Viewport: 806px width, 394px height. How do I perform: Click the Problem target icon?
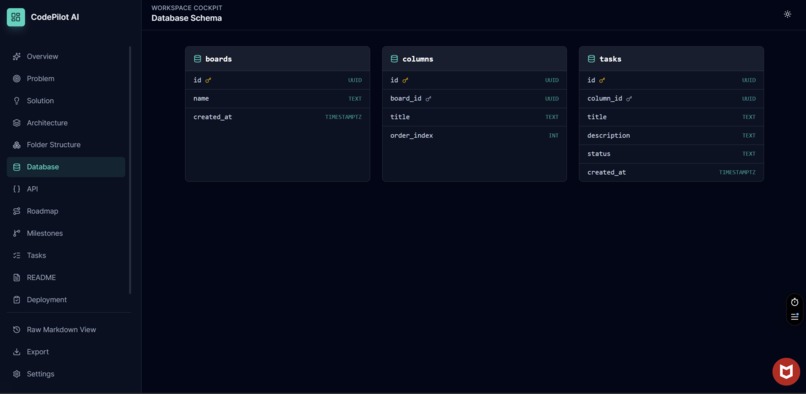[16, 79]
